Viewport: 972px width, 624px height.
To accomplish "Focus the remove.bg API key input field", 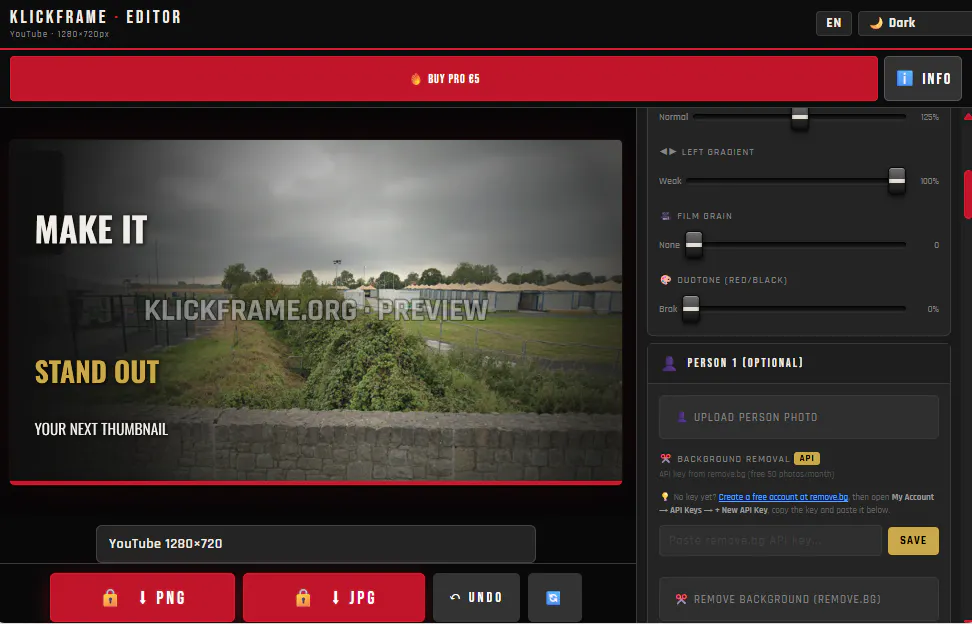I will [770, 540].
